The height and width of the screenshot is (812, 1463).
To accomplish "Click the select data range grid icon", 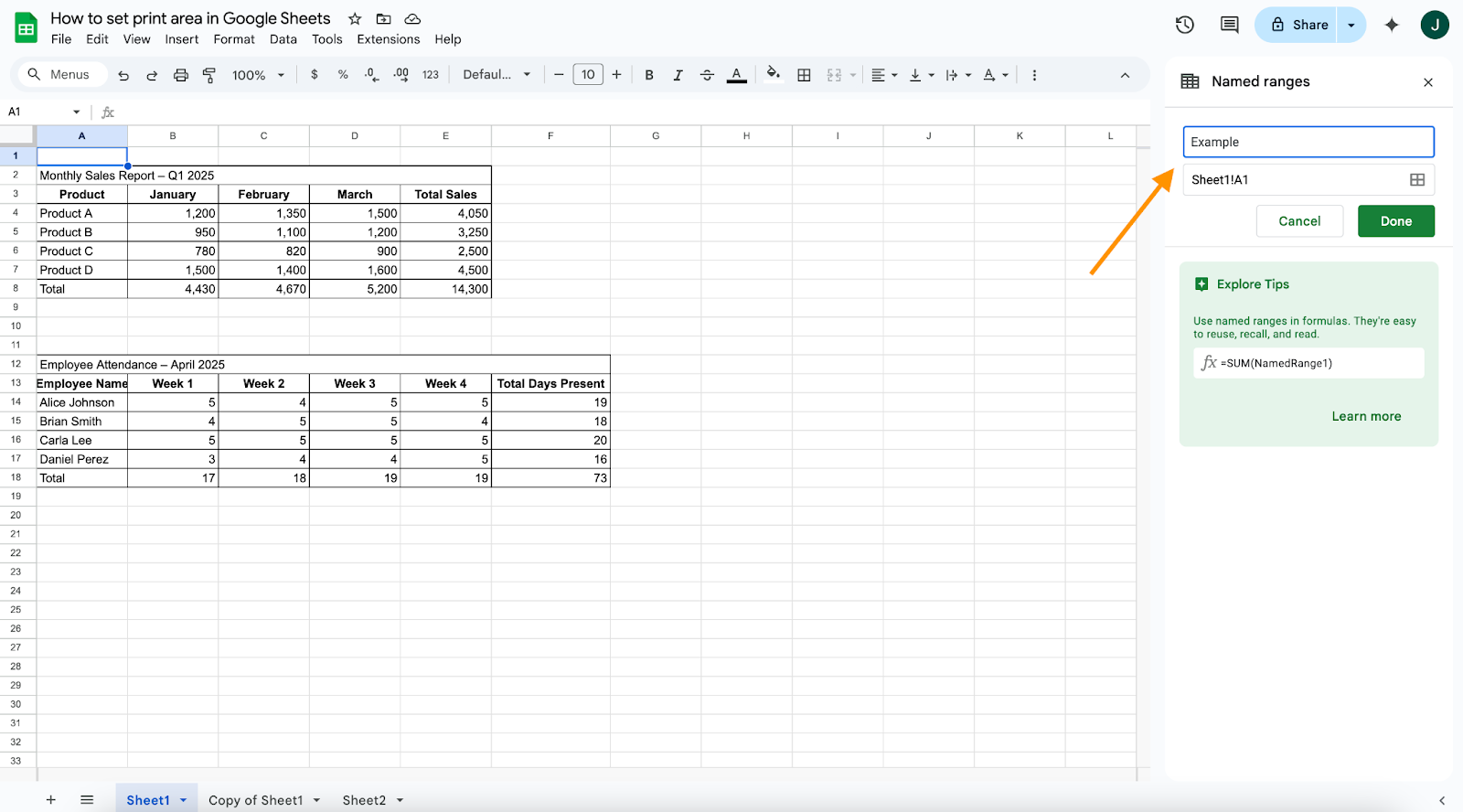I will pos(1416,180).
